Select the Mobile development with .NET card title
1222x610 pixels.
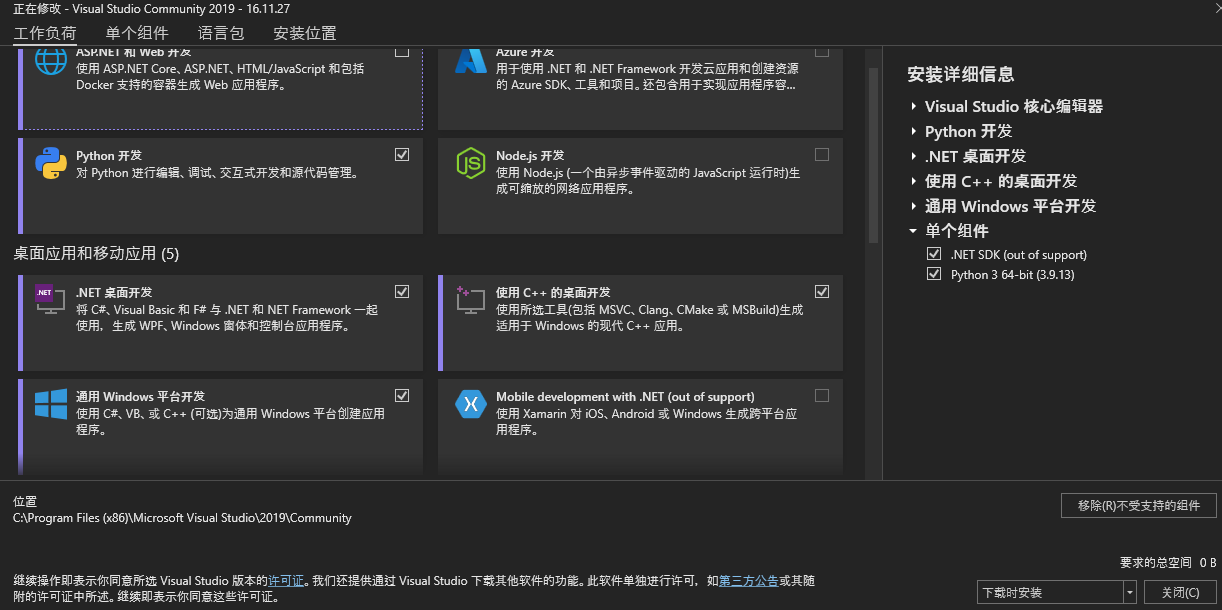point(625,397)
